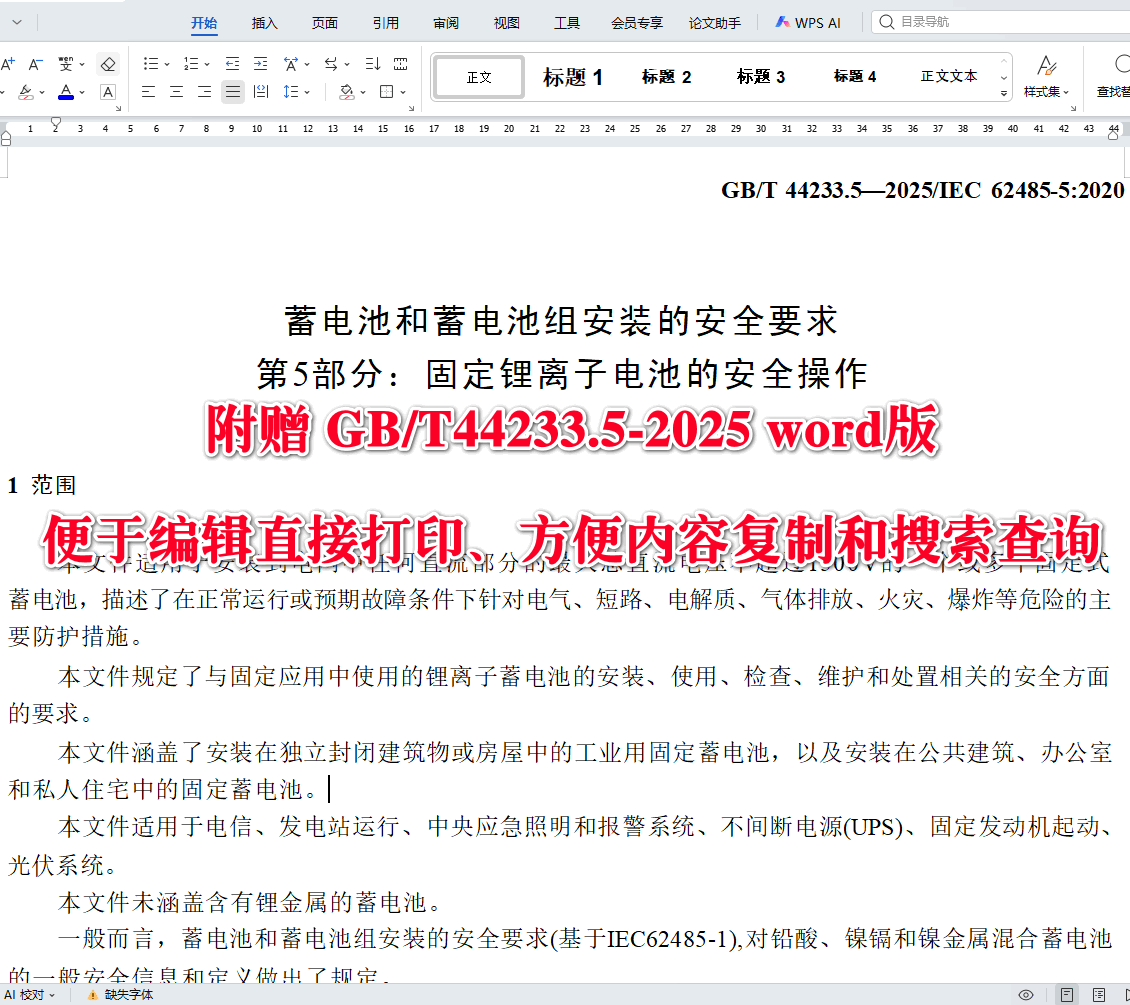Image resolution: width=1130 pixels, height=1005 pixels.
Task: Apply blue font color
Action: point(66,91)
